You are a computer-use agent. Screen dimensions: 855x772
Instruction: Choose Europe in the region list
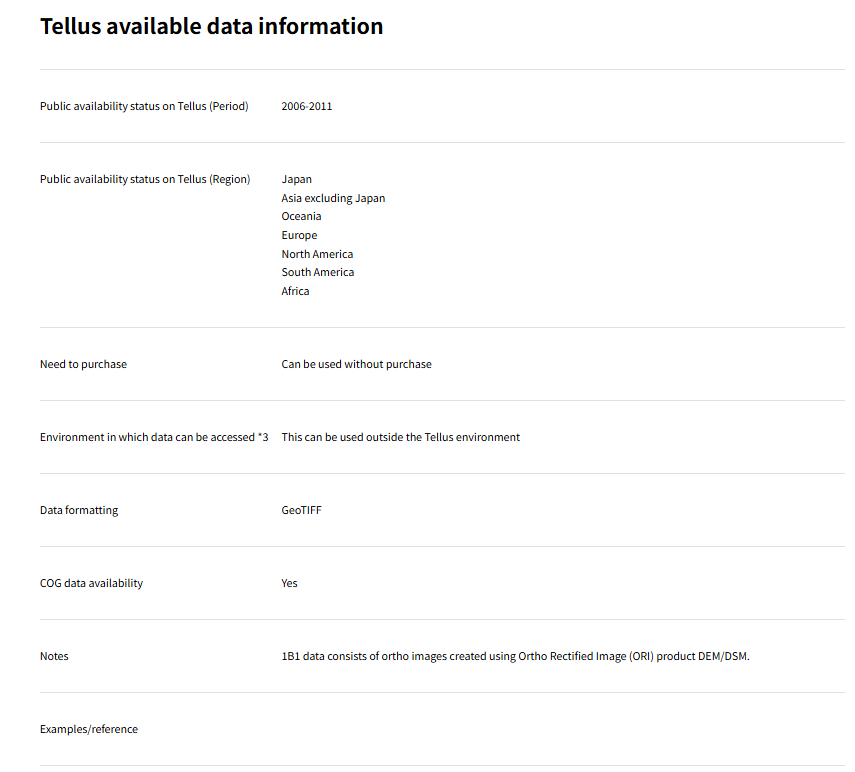pyautogui.click(x=299, y=235)
